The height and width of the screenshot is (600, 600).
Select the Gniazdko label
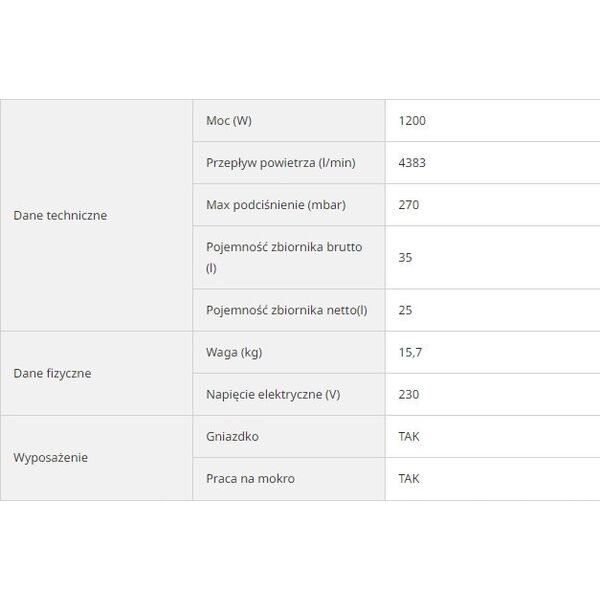[x=232, y=437]
